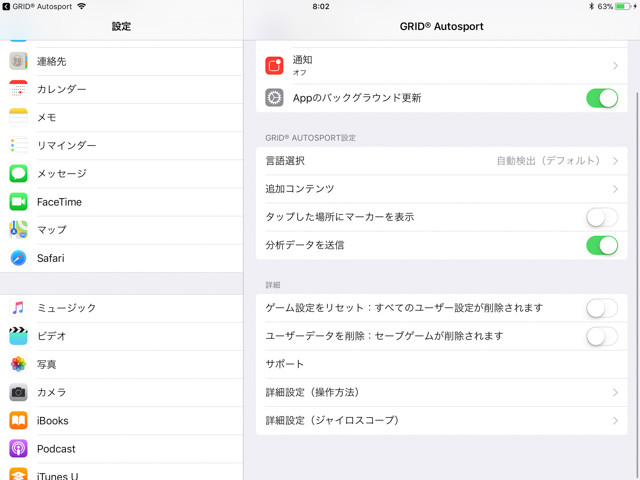Tap the red 通知 notifications icon
The height and width of the screenshot is (480, 640).
point(274,66)
